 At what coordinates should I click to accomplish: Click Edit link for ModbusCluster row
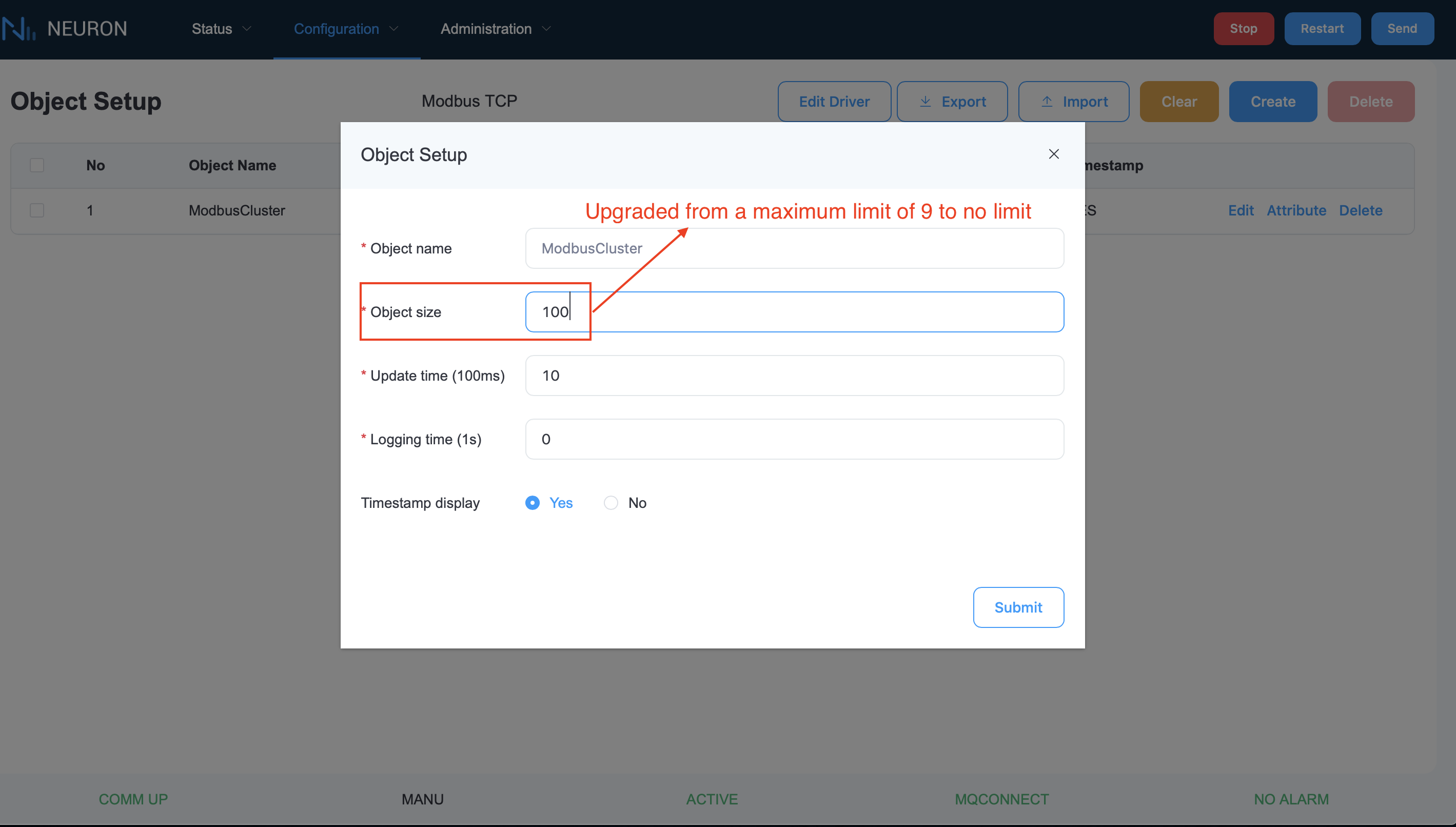[1241, 210]
